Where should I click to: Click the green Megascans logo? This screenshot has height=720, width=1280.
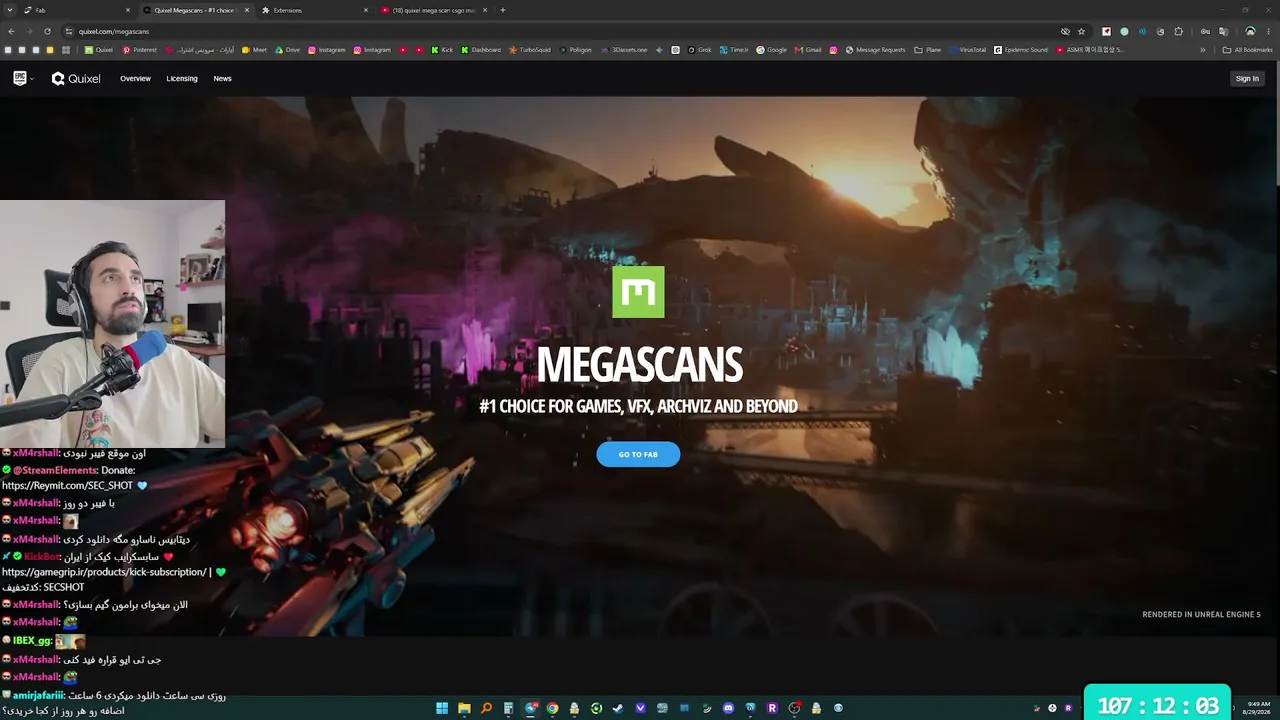pyautogui.click(x=638, y=292)
